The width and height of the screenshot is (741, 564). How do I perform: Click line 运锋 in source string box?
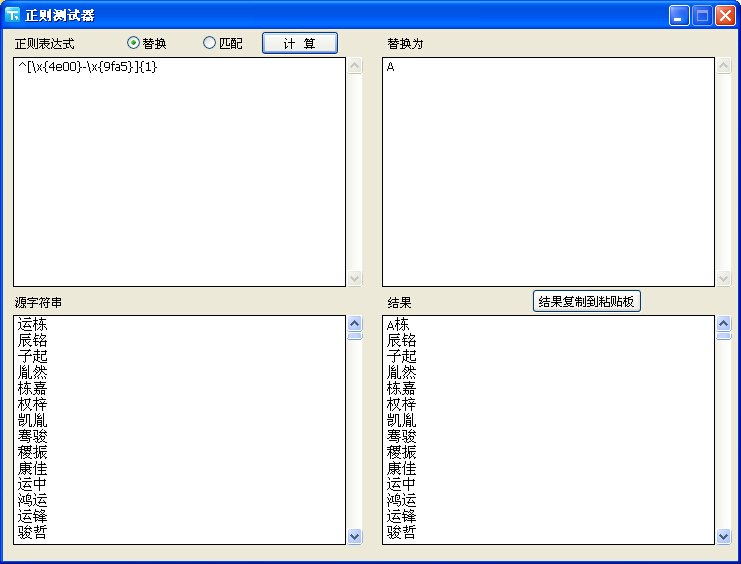tap(33, 517)
